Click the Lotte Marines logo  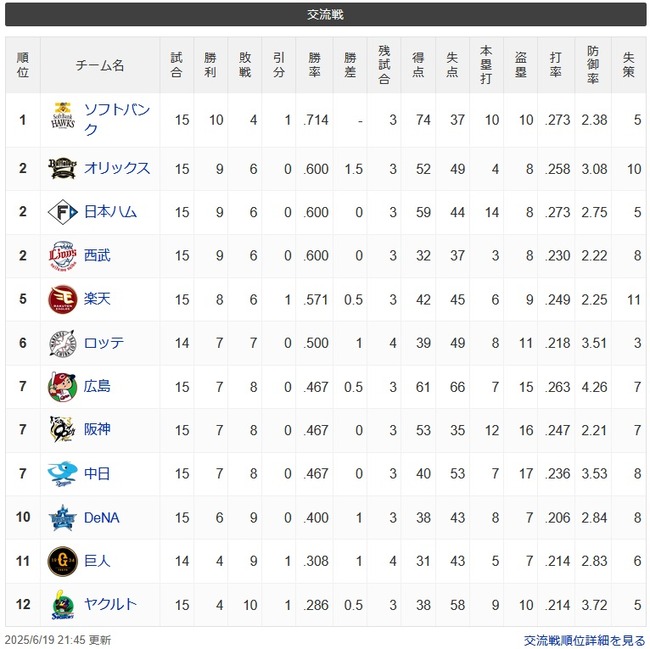pyautogui.click(x=63, y=343)
